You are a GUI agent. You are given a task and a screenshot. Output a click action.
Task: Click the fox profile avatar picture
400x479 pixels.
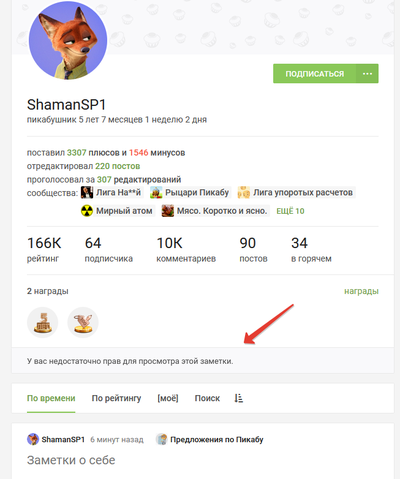[68, 40]
